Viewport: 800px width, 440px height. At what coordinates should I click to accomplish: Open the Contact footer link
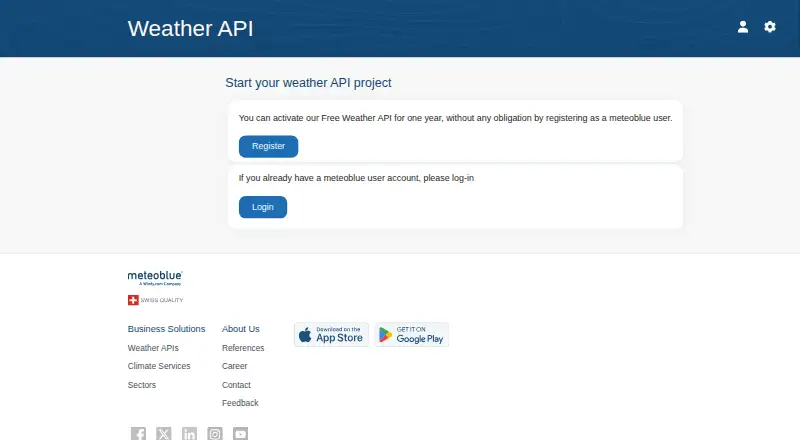click(x=236, y=385)
